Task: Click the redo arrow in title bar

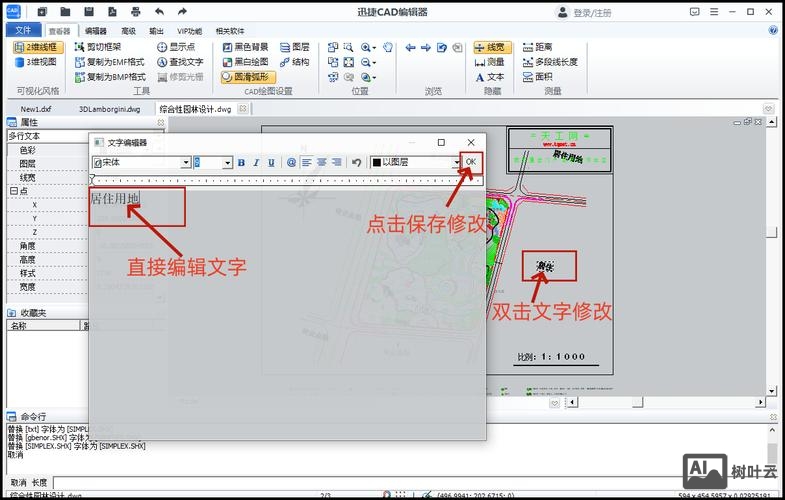Action: pyautogui.click(x=182, y=12)
